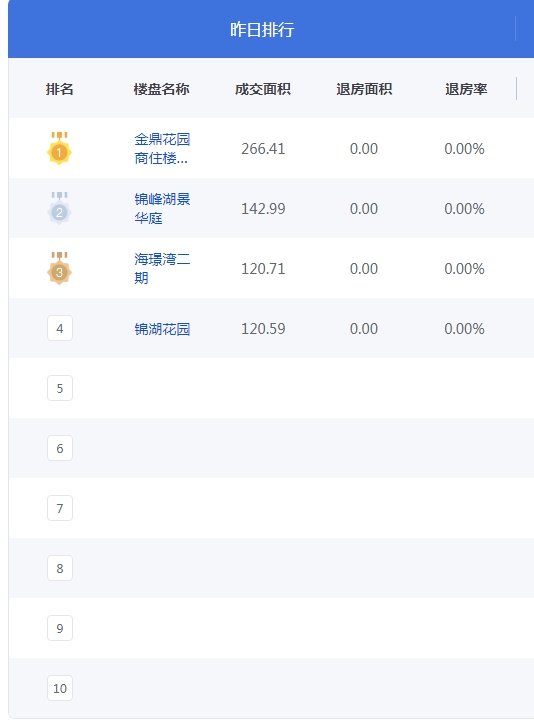Click 0.00% refund rate for 锦峰湖景华庭
Viewport: 534px width, 727px height.
coord(464,209)
